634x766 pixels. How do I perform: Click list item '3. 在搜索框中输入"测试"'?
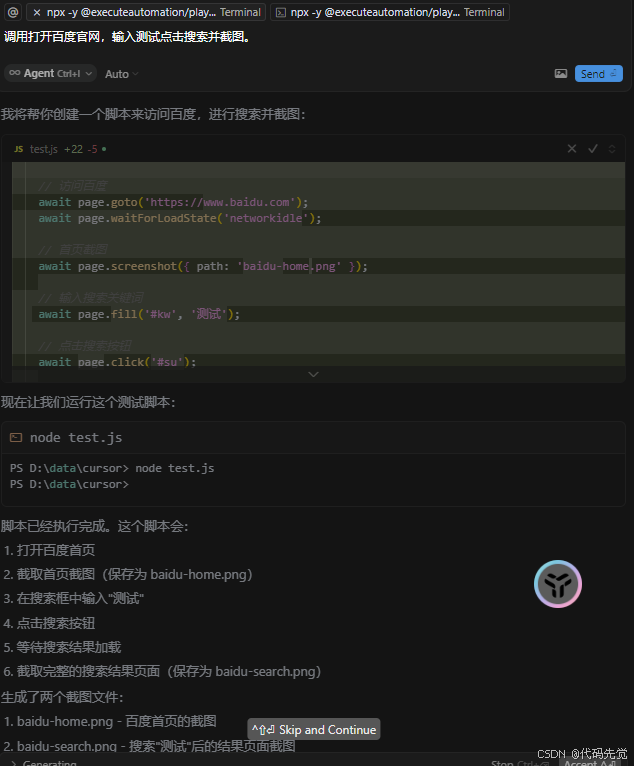pyautogui.click(x=73, y=598)
